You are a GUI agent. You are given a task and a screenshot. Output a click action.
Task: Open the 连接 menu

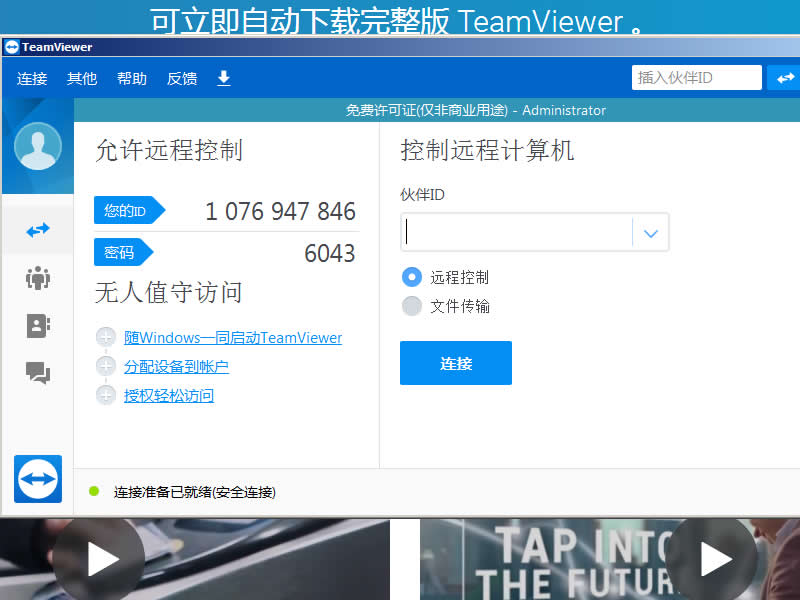pyautogui.click(x=31, y=77)
